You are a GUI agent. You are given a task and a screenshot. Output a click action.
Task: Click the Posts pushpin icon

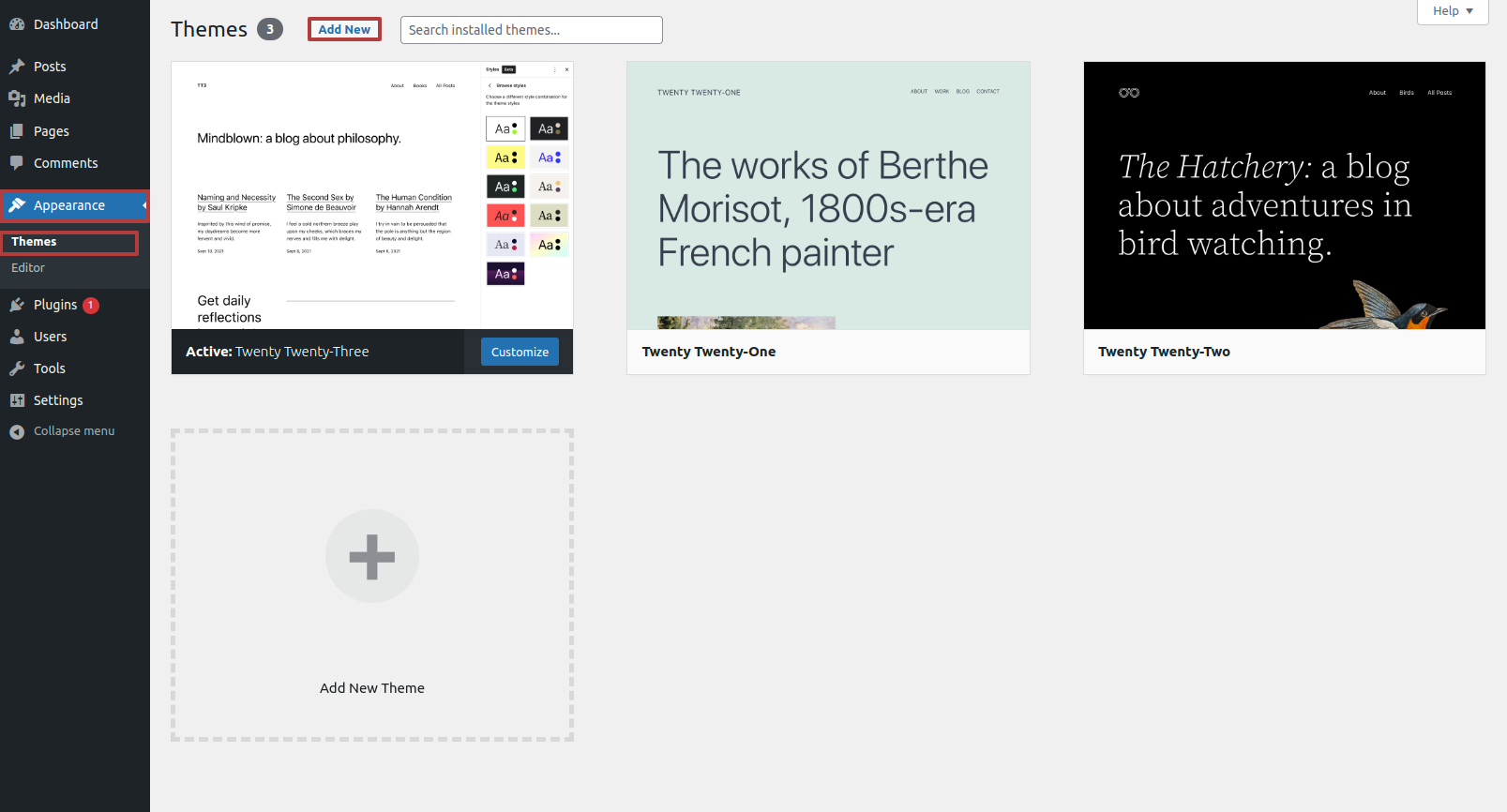(x=17, y=67)
